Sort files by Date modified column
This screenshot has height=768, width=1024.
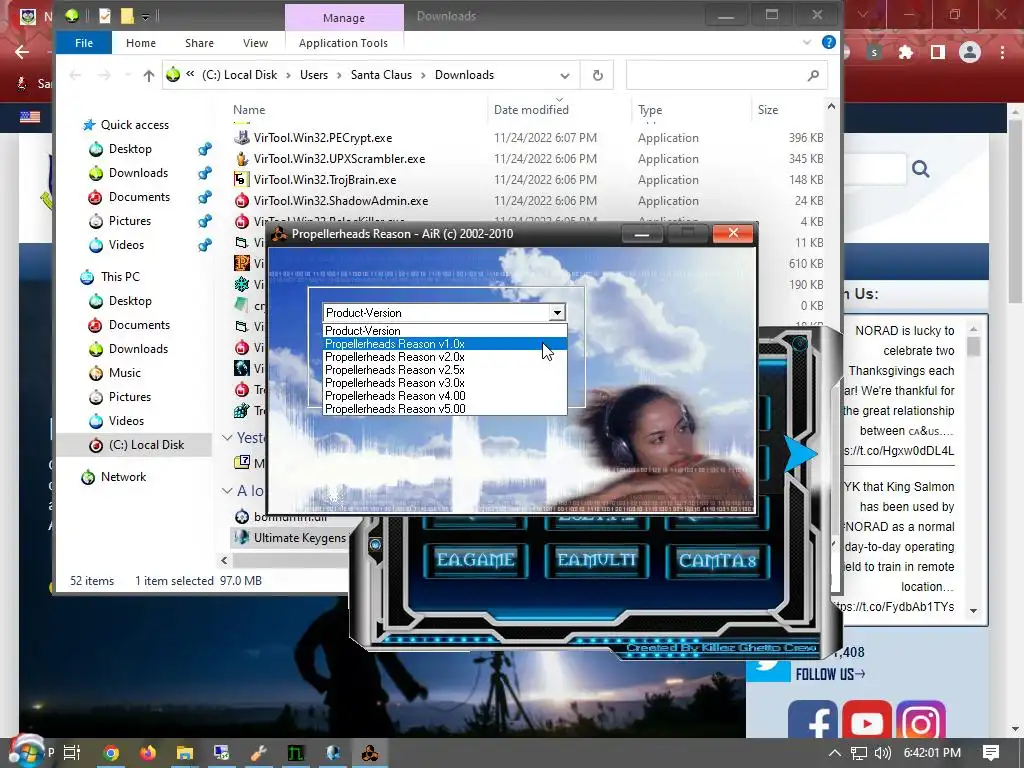(531, 110)
